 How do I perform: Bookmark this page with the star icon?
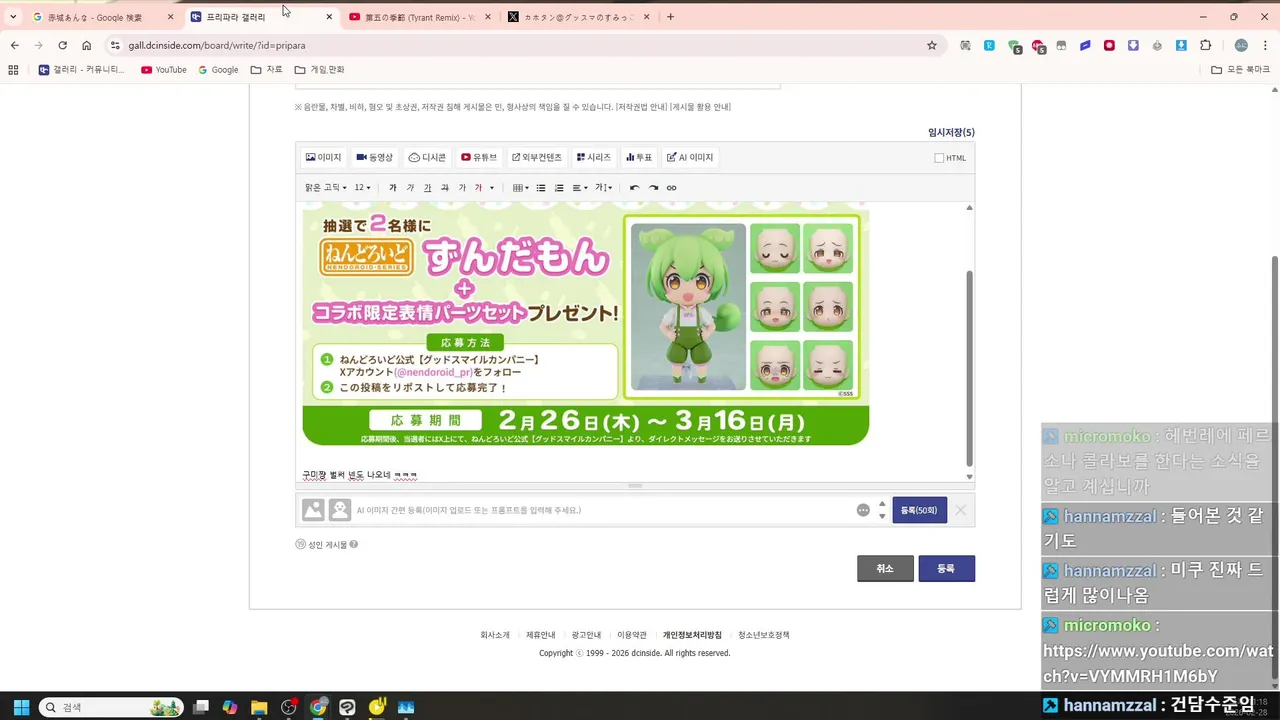pyautogui.click(x=932, y=45)
